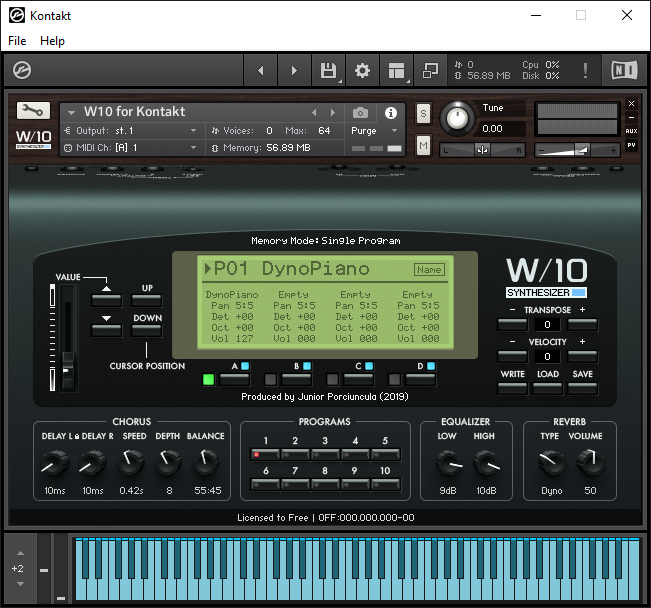Show instrument info with the i icon

click(x=391, y=113)
